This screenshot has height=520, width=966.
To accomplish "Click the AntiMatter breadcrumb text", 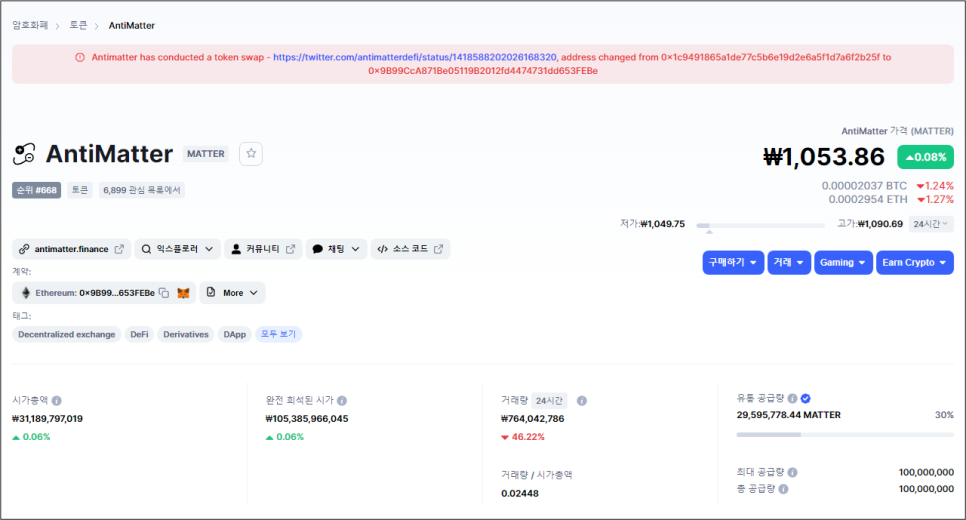I will [132, 25].
